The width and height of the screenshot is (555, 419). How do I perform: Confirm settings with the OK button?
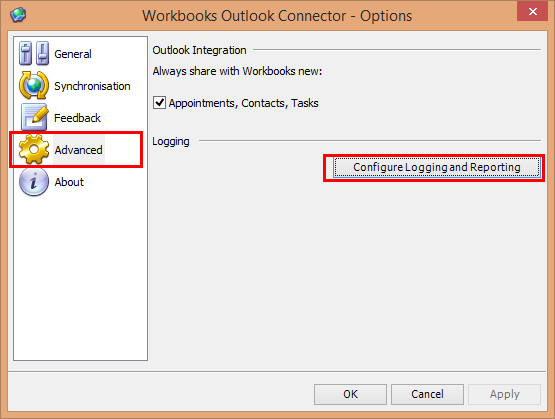tap(350, 394)
